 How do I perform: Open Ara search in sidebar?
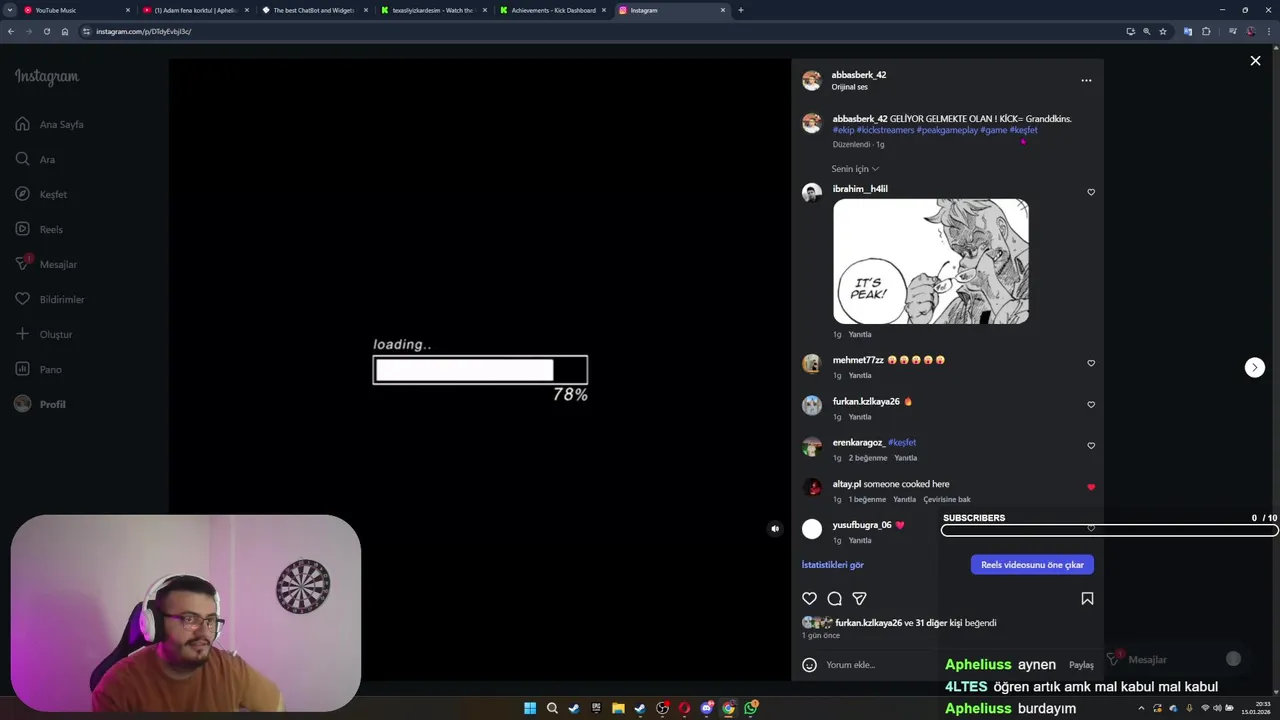coord(35,160)
